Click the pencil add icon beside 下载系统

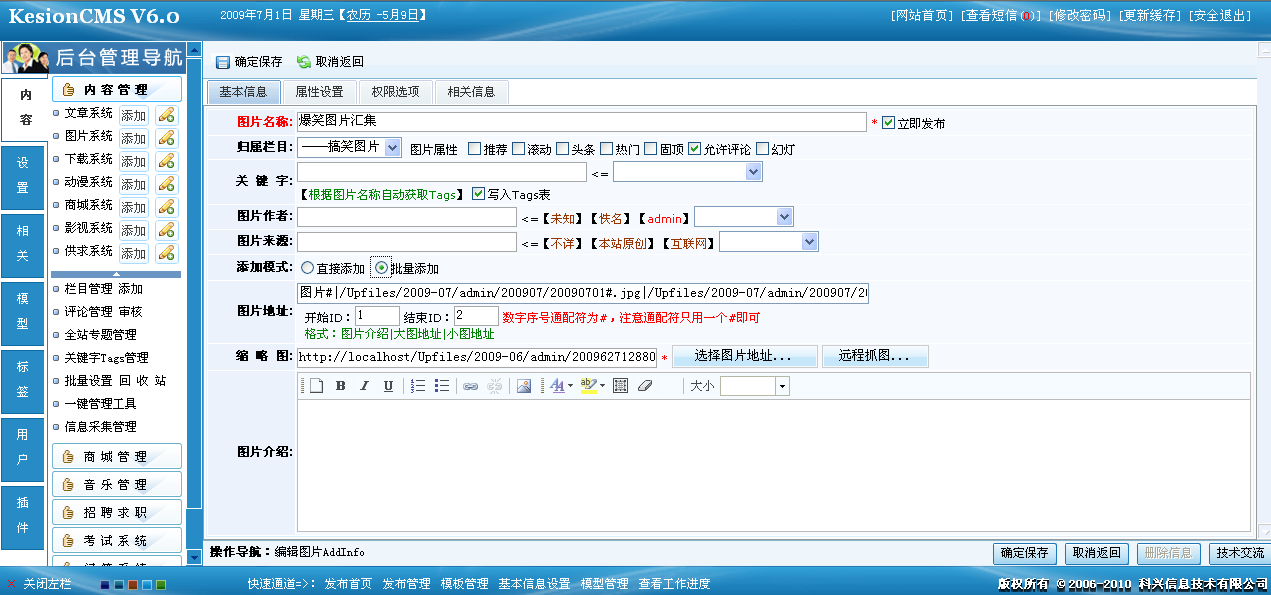166,160
